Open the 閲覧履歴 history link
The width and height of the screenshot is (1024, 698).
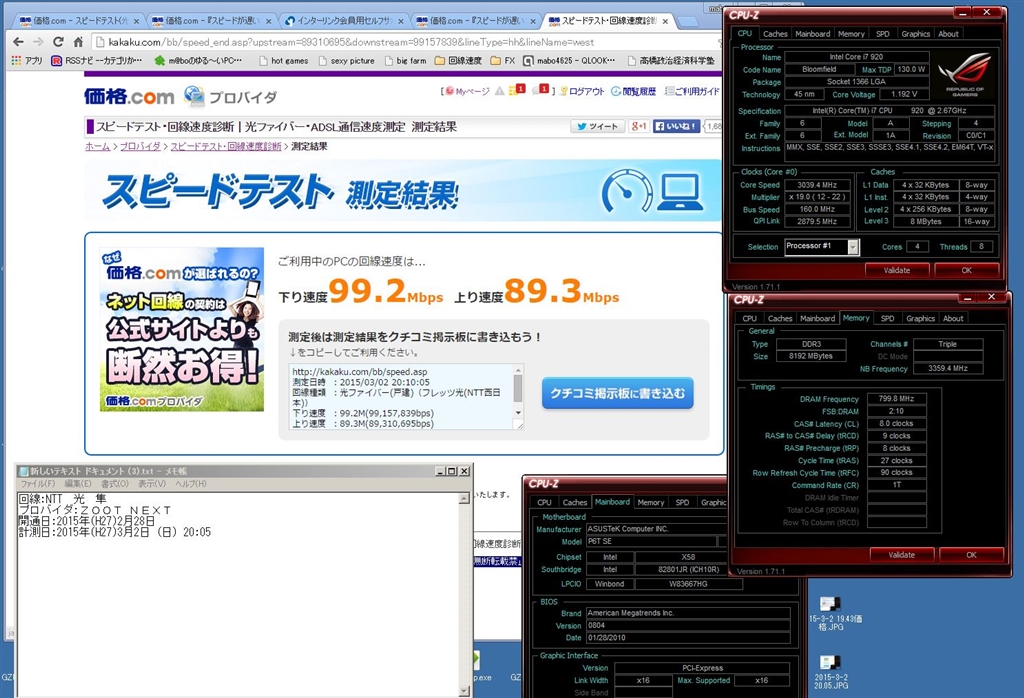tap(633, 91)
